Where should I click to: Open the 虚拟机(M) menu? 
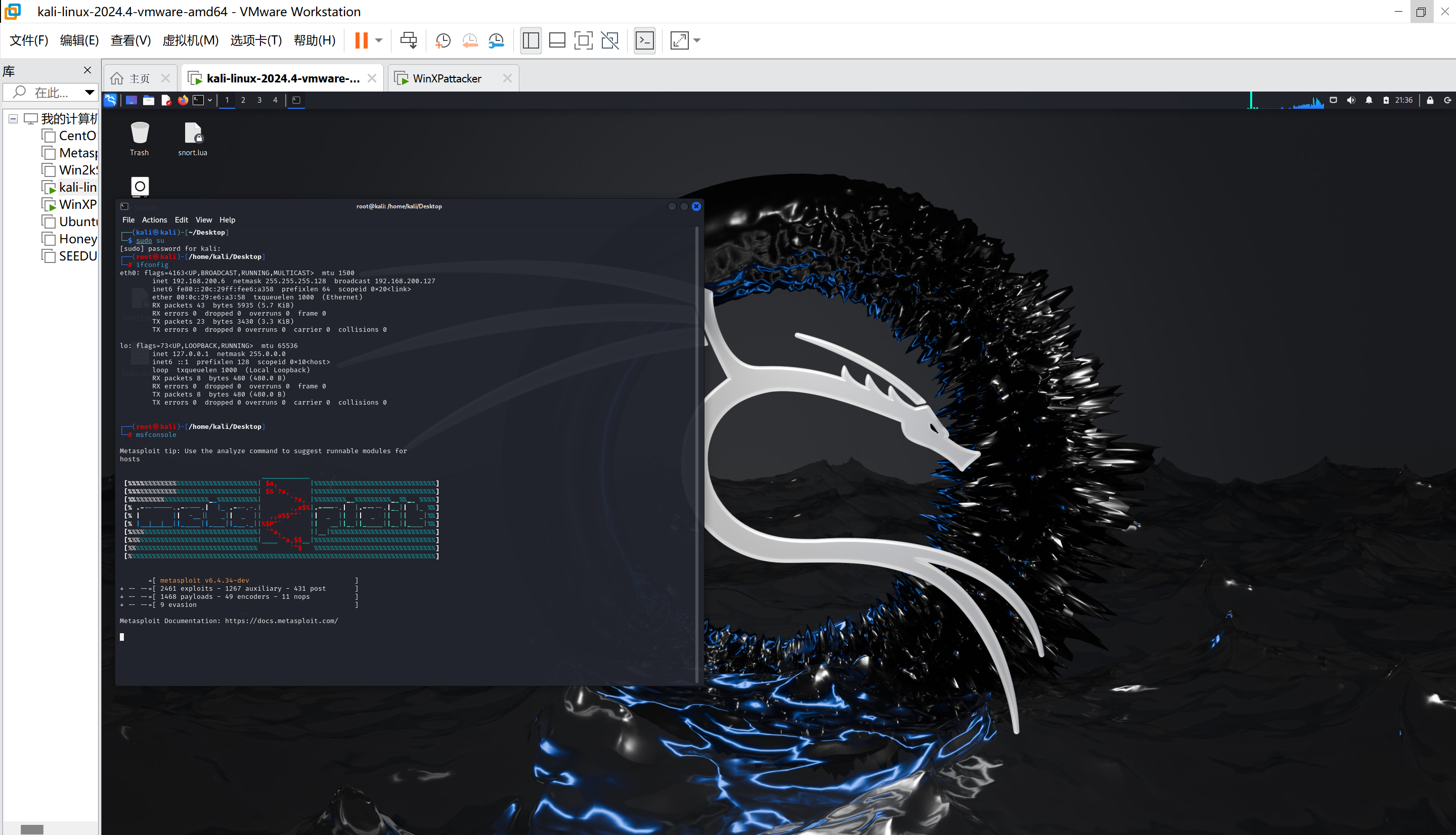tap(190, 40)
